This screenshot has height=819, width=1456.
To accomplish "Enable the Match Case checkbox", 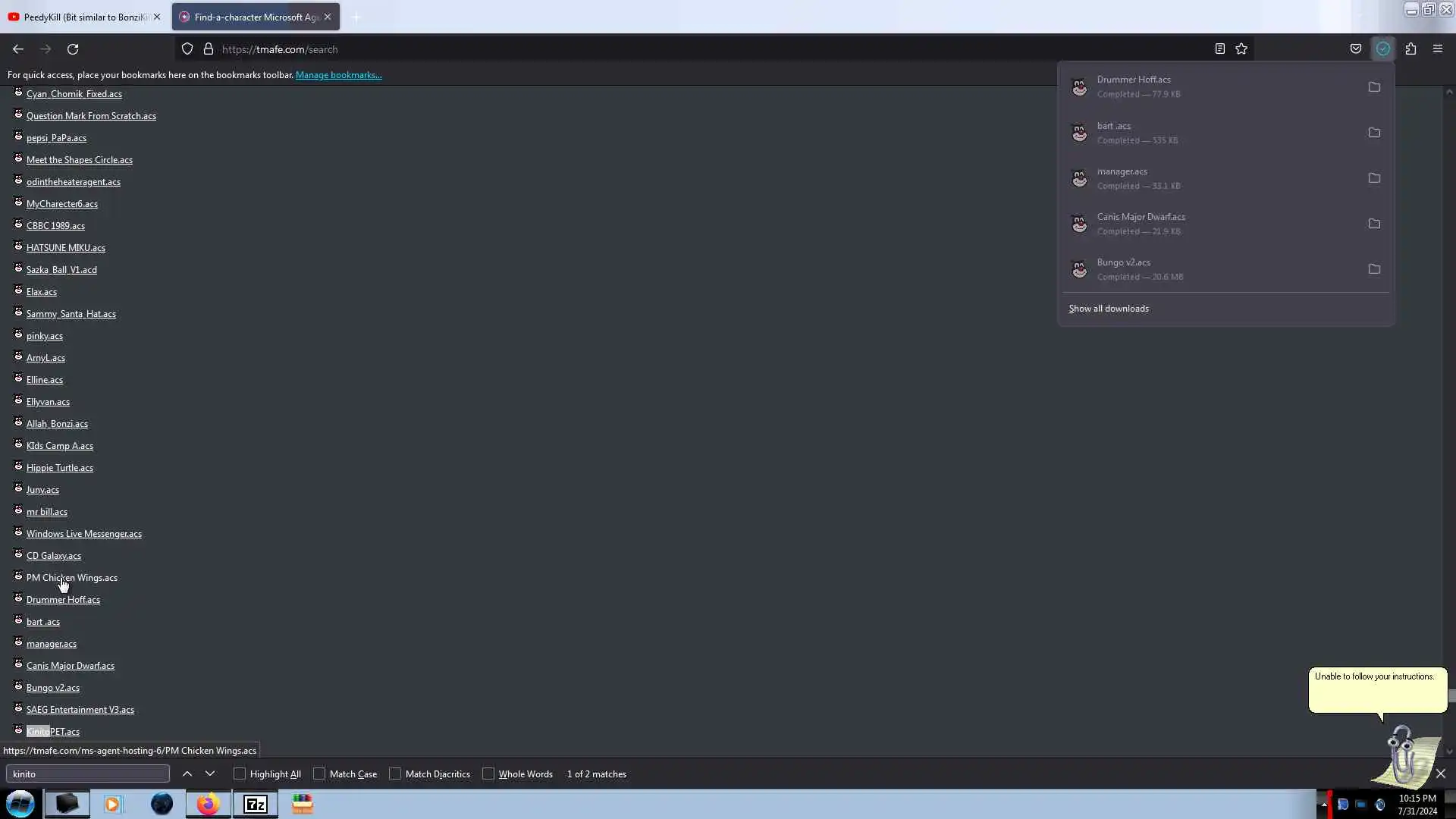I will (319, 773).
